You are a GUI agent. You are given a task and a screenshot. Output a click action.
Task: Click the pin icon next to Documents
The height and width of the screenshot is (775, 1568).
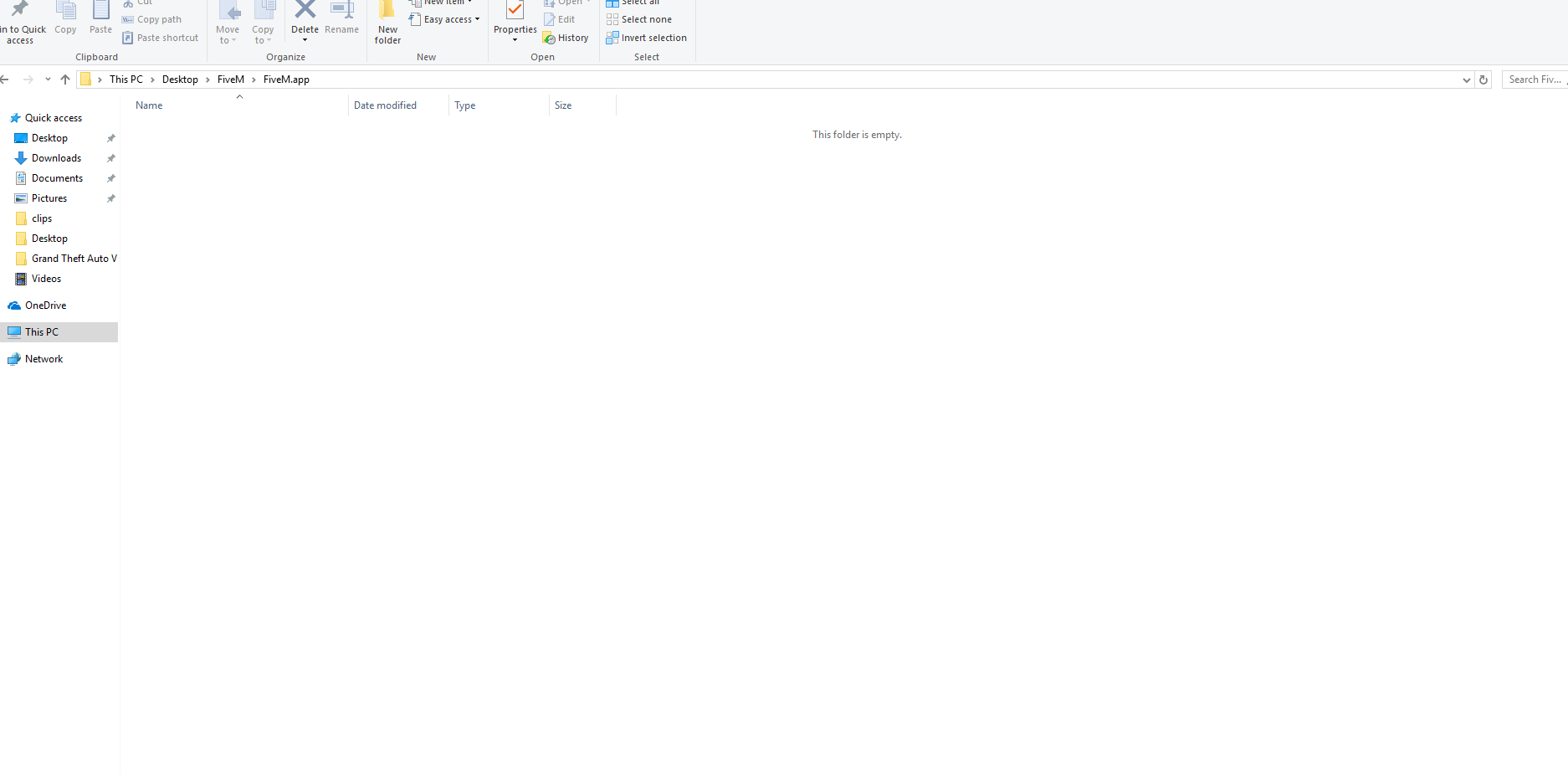point(110,178)
